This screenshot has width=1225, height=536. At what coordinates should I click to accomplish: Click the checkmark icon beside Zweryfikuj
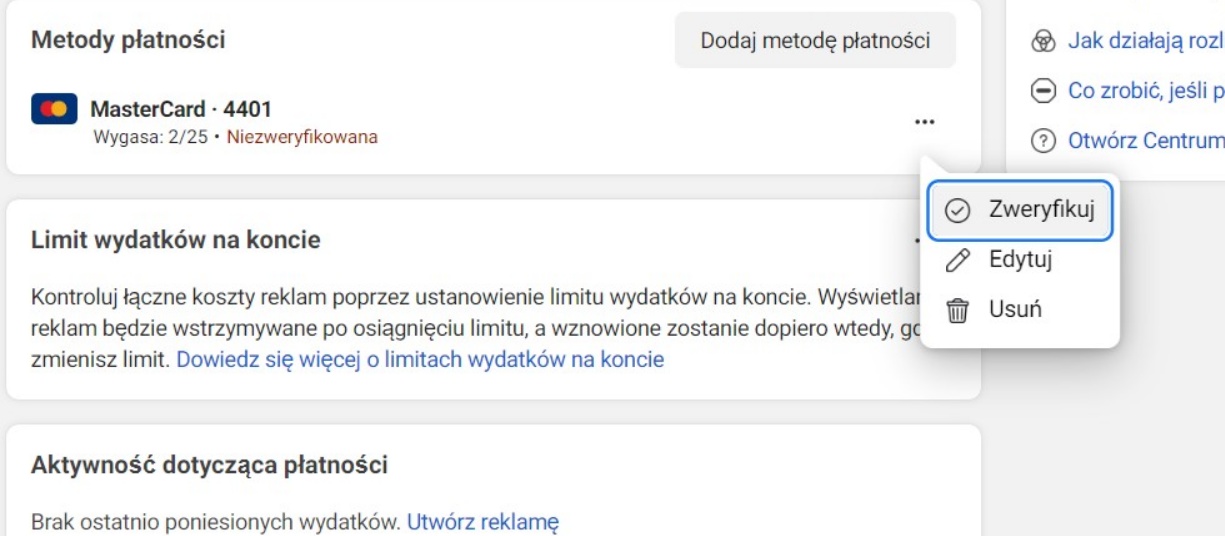pyautogui.click(x=957, y=210)
